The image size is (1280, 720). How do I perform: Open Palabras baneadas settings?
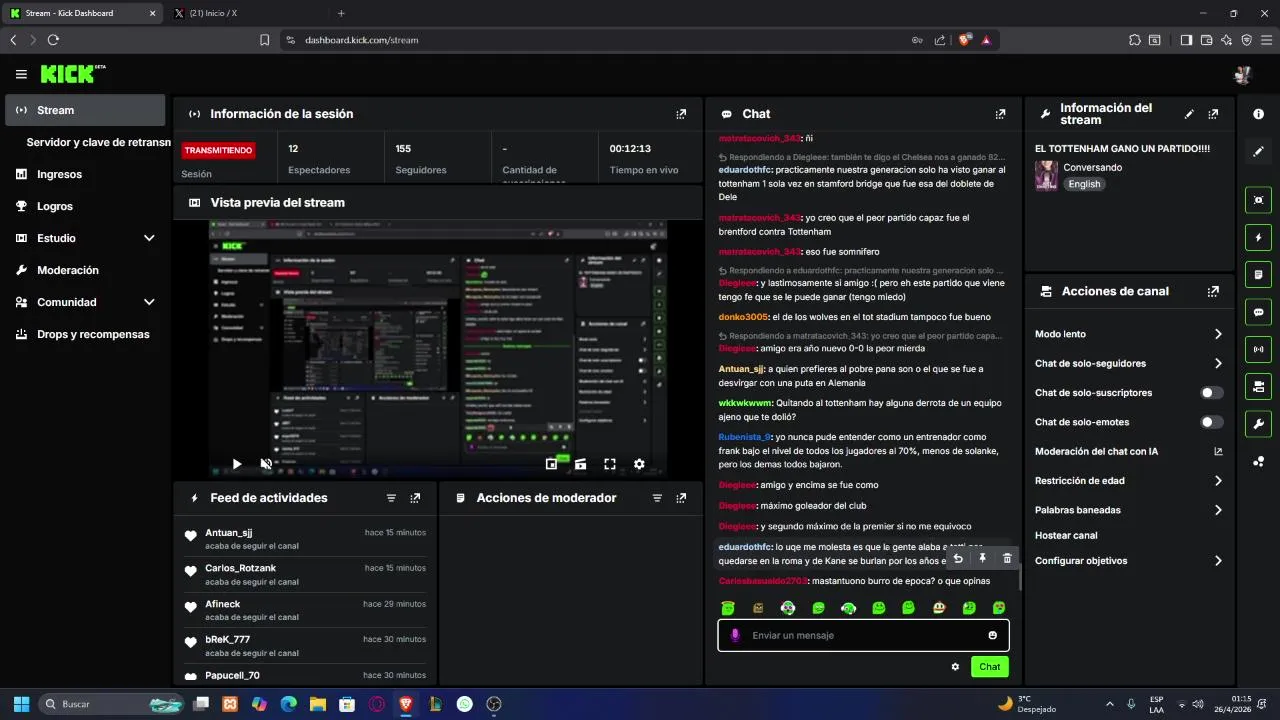1128,510
